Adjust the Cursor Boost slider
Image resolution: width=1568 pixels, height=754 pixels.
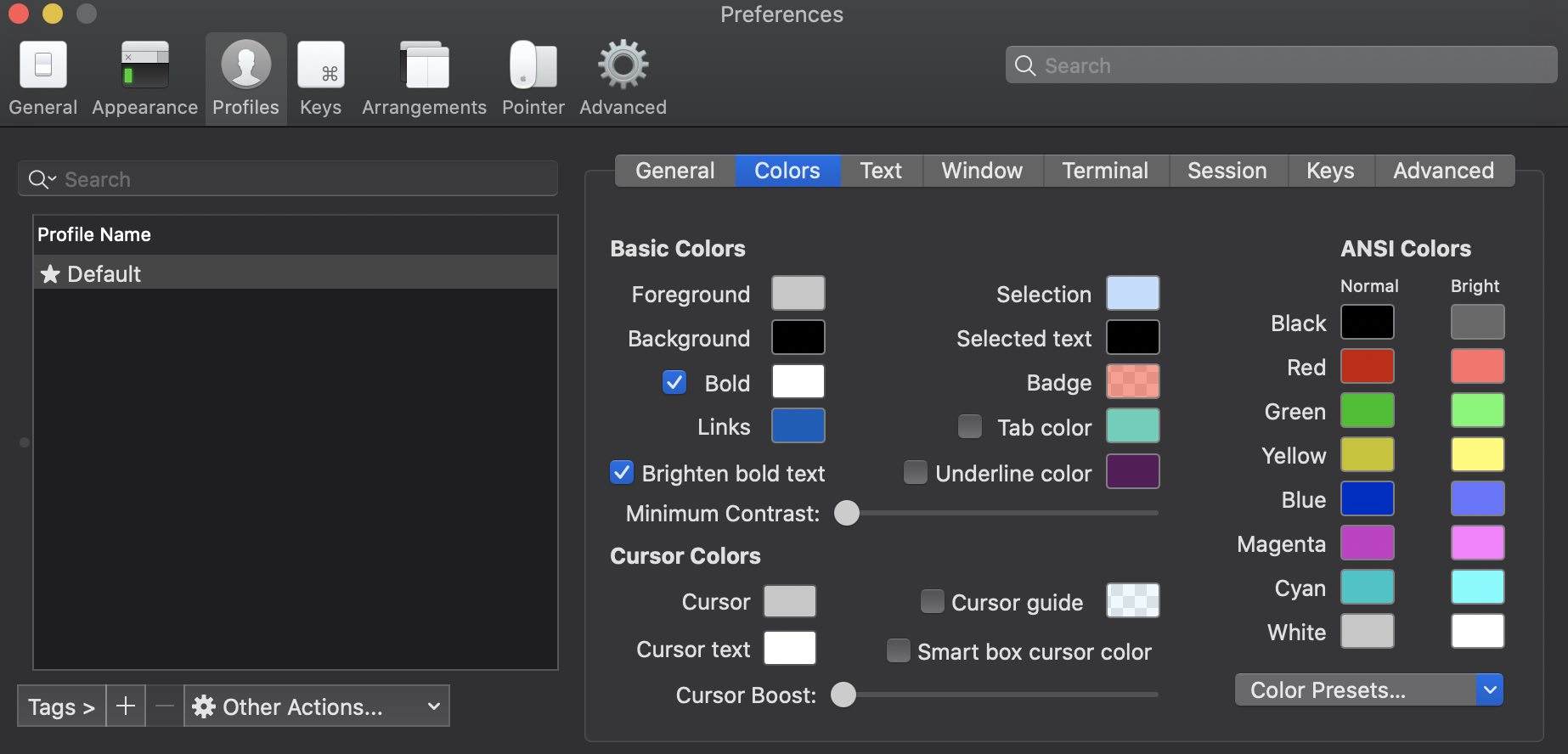tap(843, 695)
